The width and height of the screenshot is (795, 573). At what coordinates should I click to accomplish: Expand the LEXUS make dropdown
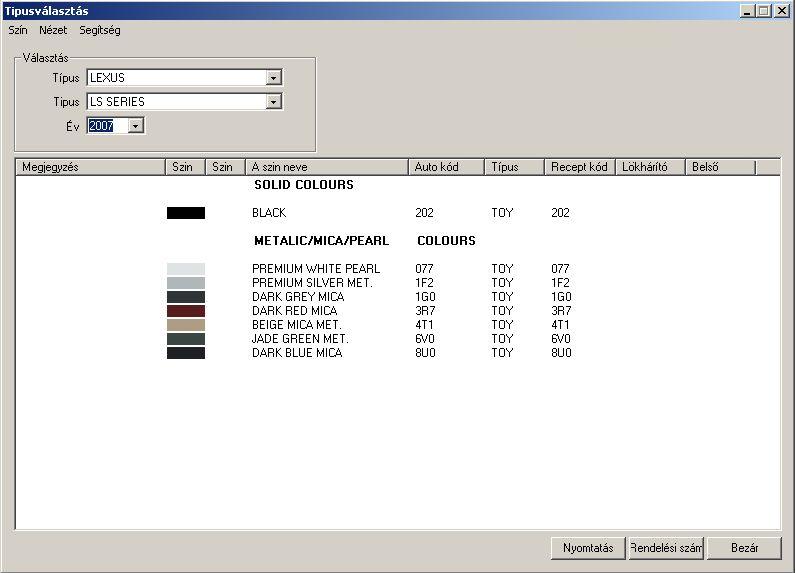point(274,78)
